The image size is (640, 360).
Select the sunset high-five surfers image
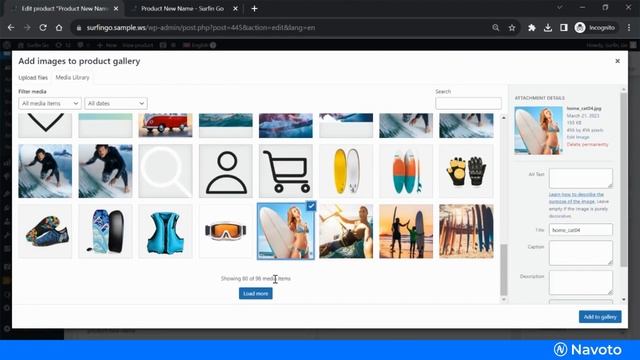406,231
